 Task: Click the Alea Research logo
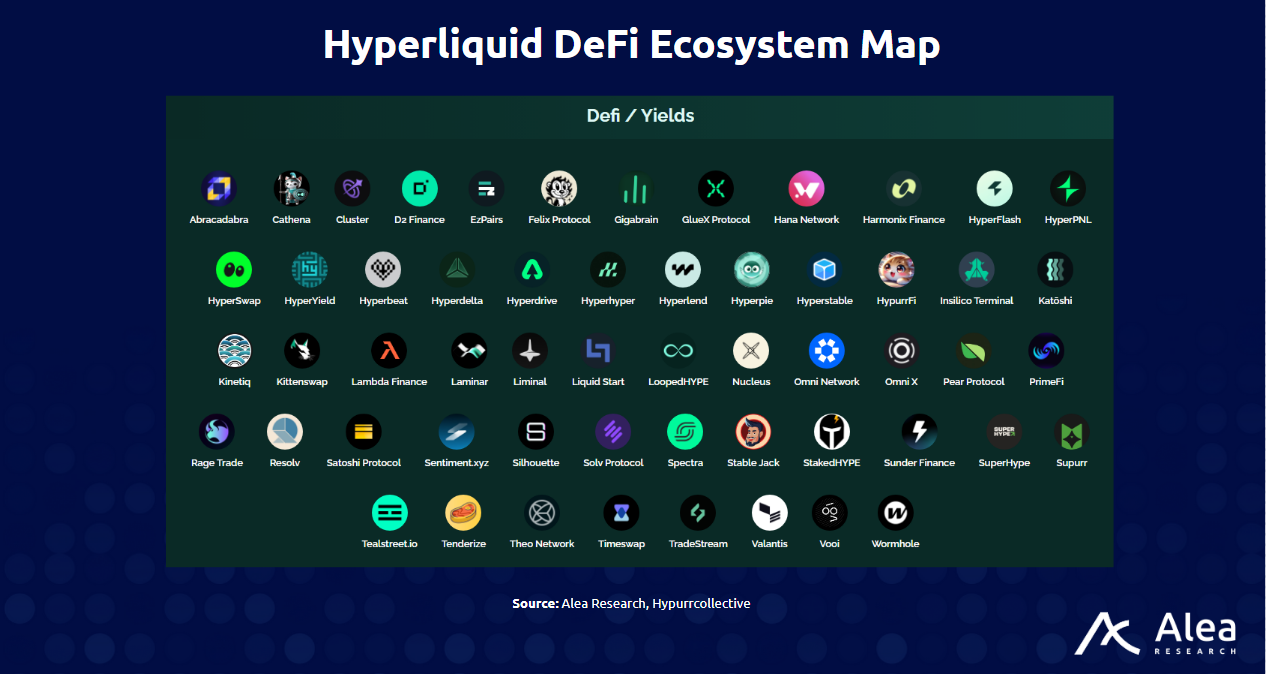(1157, 633)
